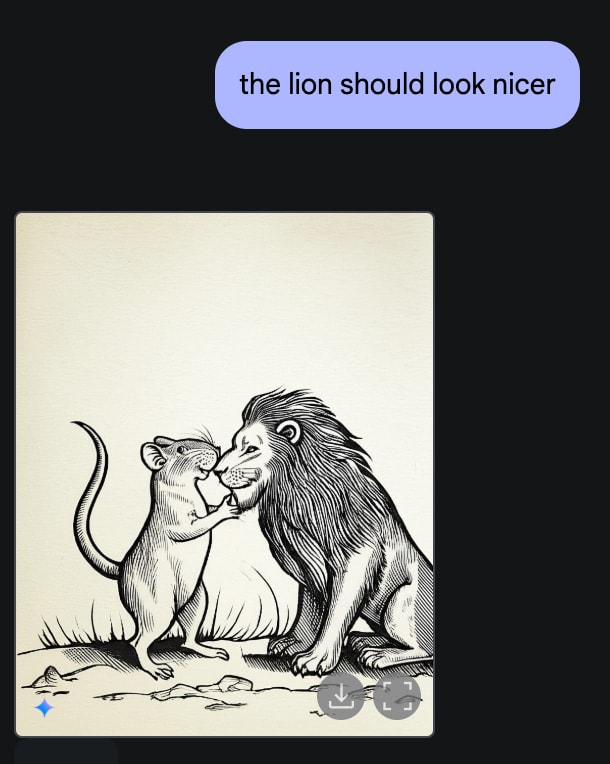610x764 pixels.
Task: Click the word 'nicer' in the prompt bubble
Action: (x=524, y=84)
